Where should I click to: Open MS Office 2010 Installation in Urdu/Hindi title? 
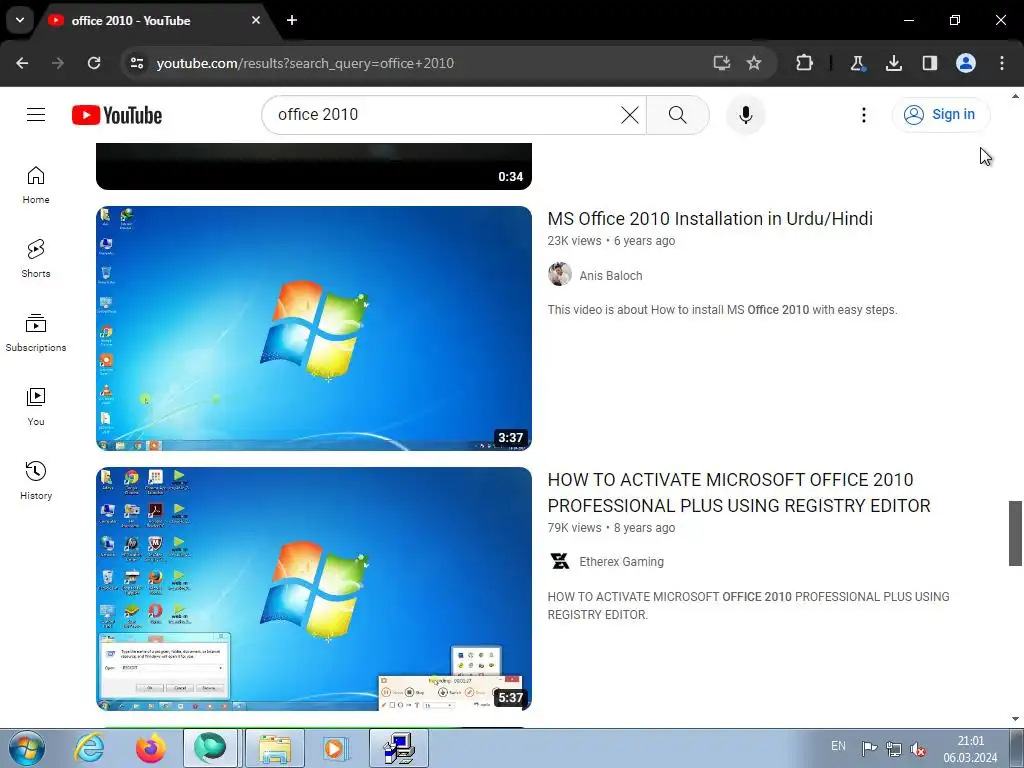(710, 219)
